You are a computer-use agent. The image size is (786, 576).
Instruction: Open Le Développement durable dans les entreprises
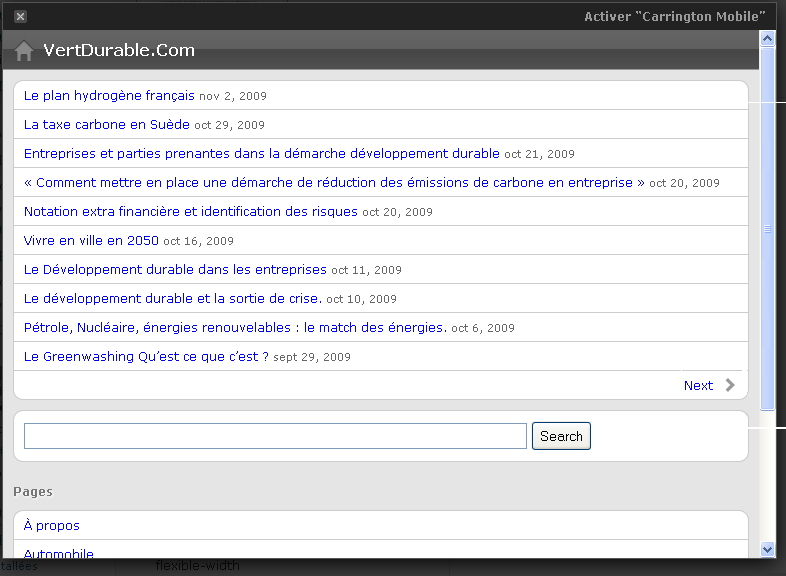175,270
